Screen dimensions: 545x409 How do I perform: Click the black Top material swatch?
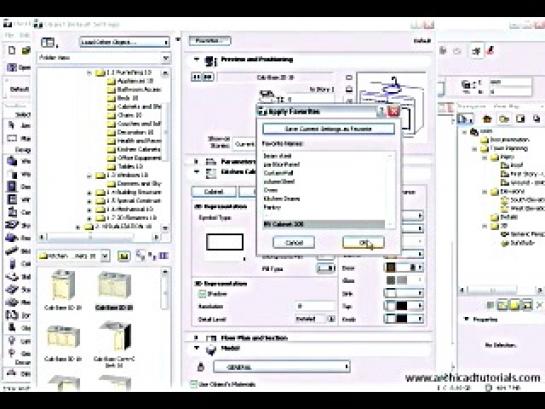pyautogui.click(x=402, y=306)
